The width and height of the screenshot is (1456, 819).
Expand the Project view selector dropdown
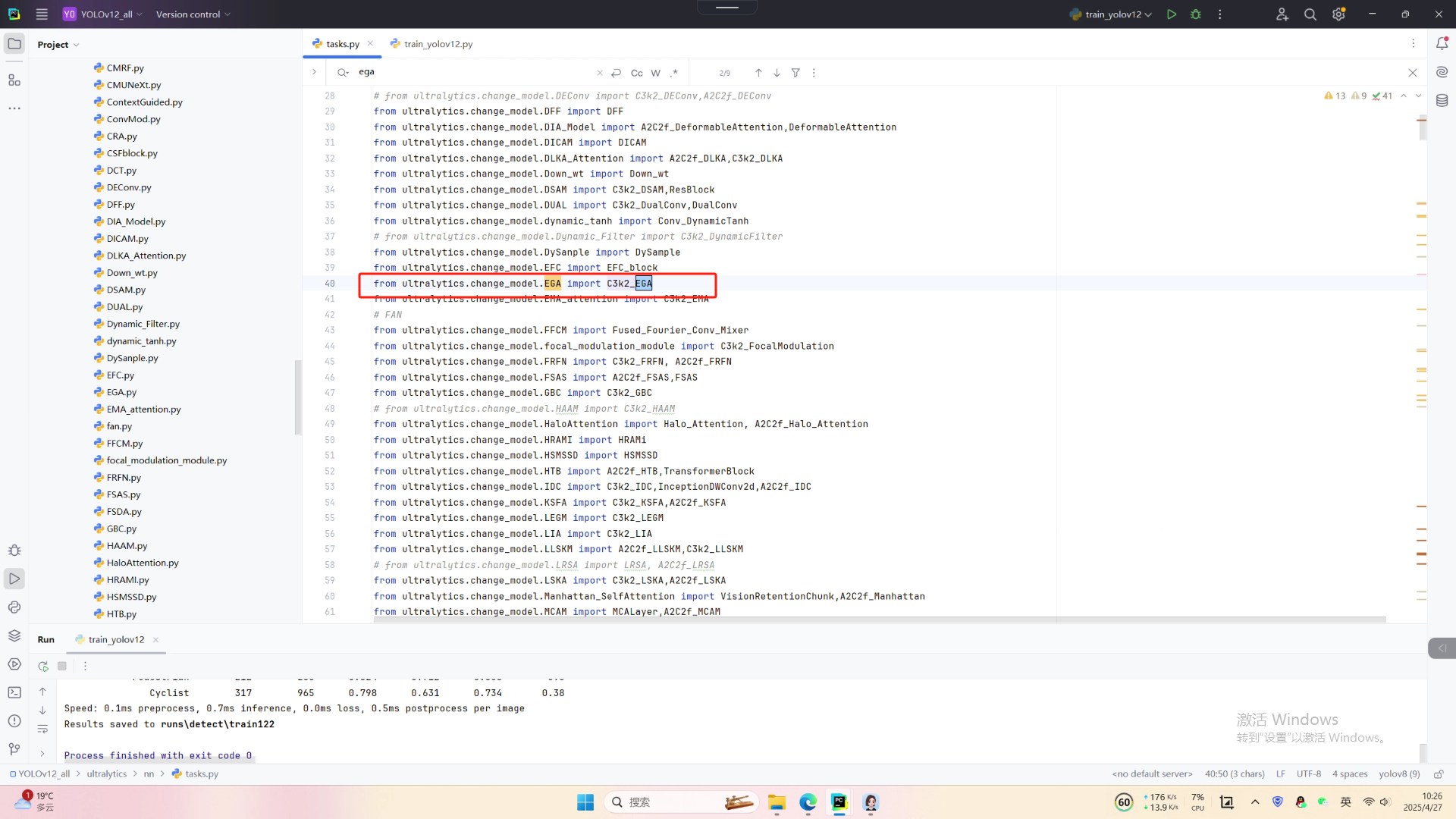click(x=58, y=45)
